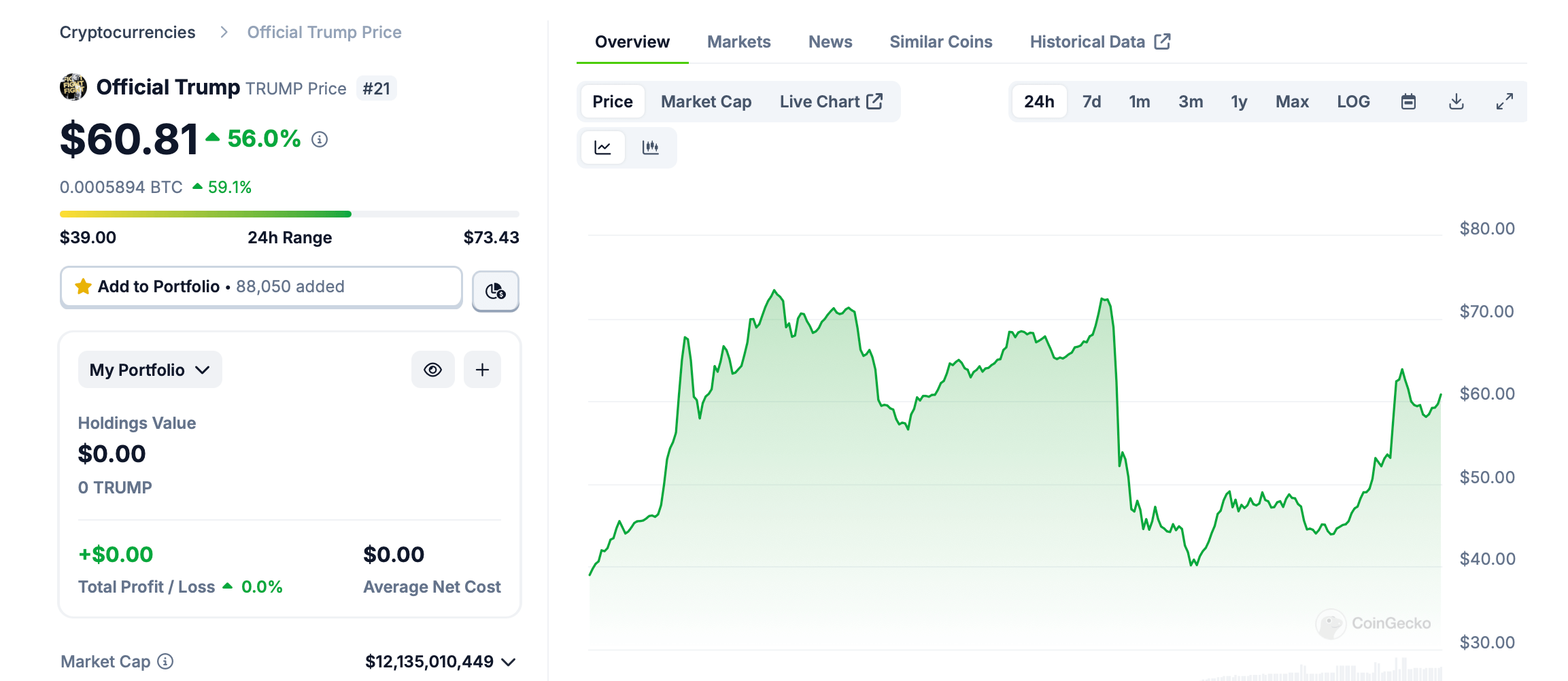1568x681 pixels.
Task: Click the 59.1% BTC change value
Action: coord(230,187)
